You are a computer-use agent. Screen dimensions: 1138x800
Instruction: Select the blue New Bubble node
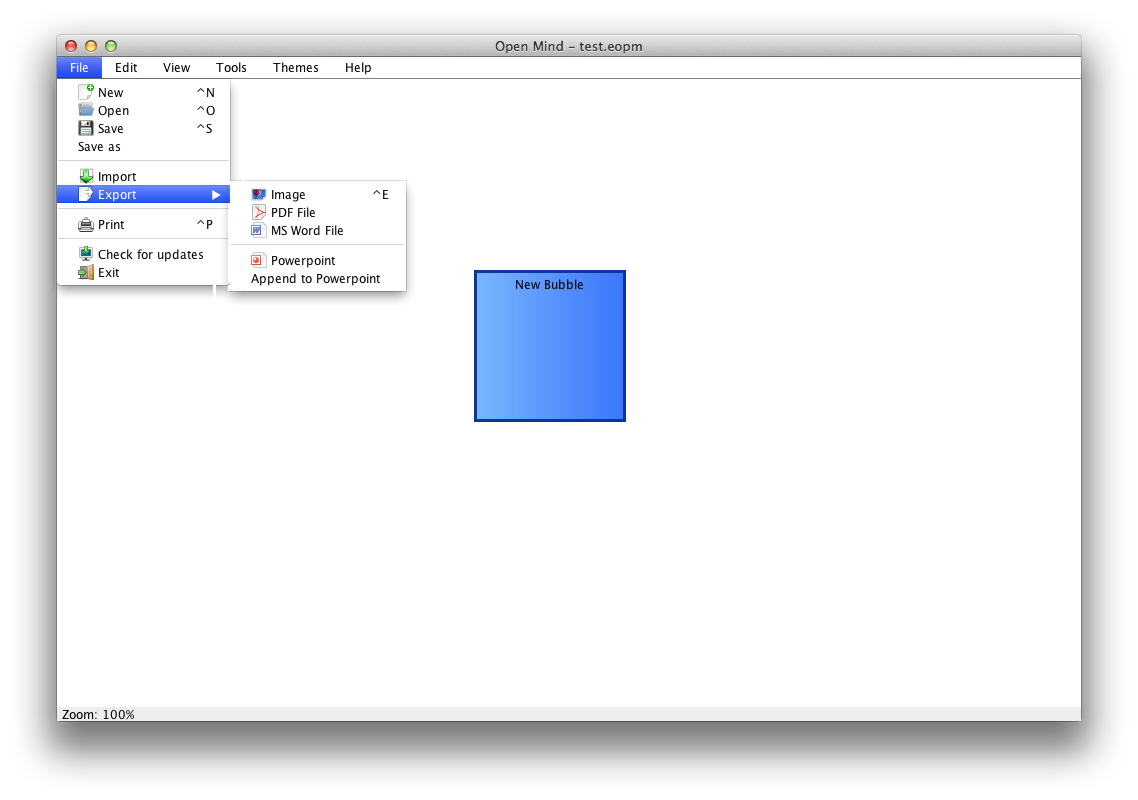[549, 346]
